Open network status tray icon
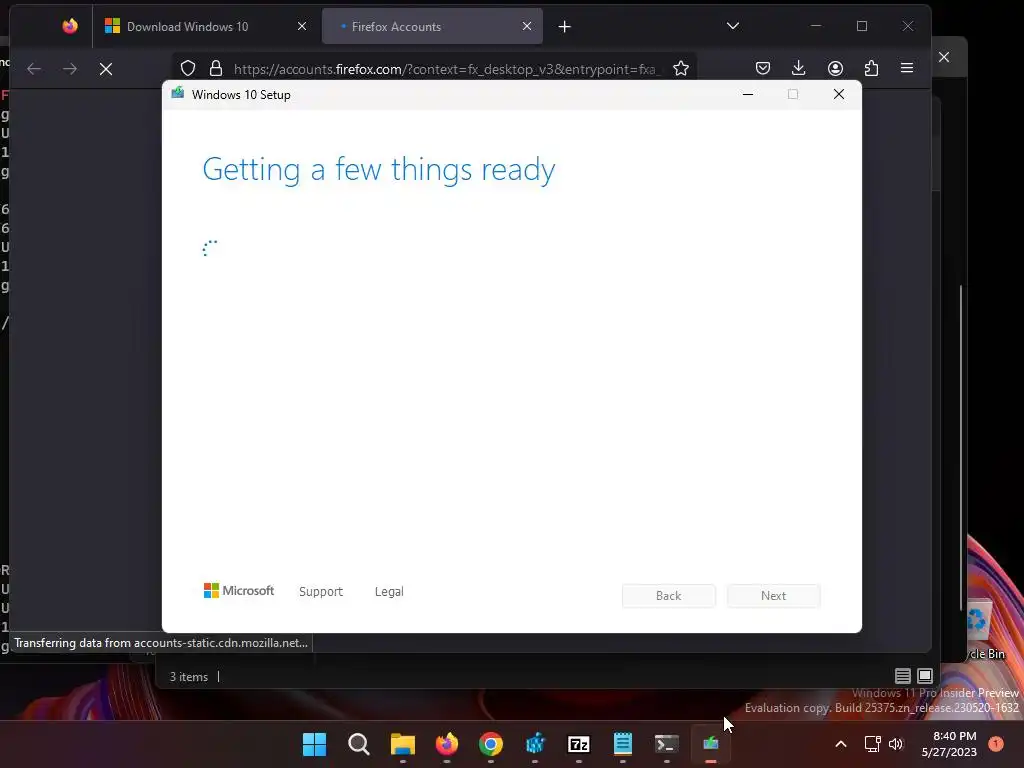Image resolution: width=1024 pixels, height=768 pixels. [x=872, y=744]
